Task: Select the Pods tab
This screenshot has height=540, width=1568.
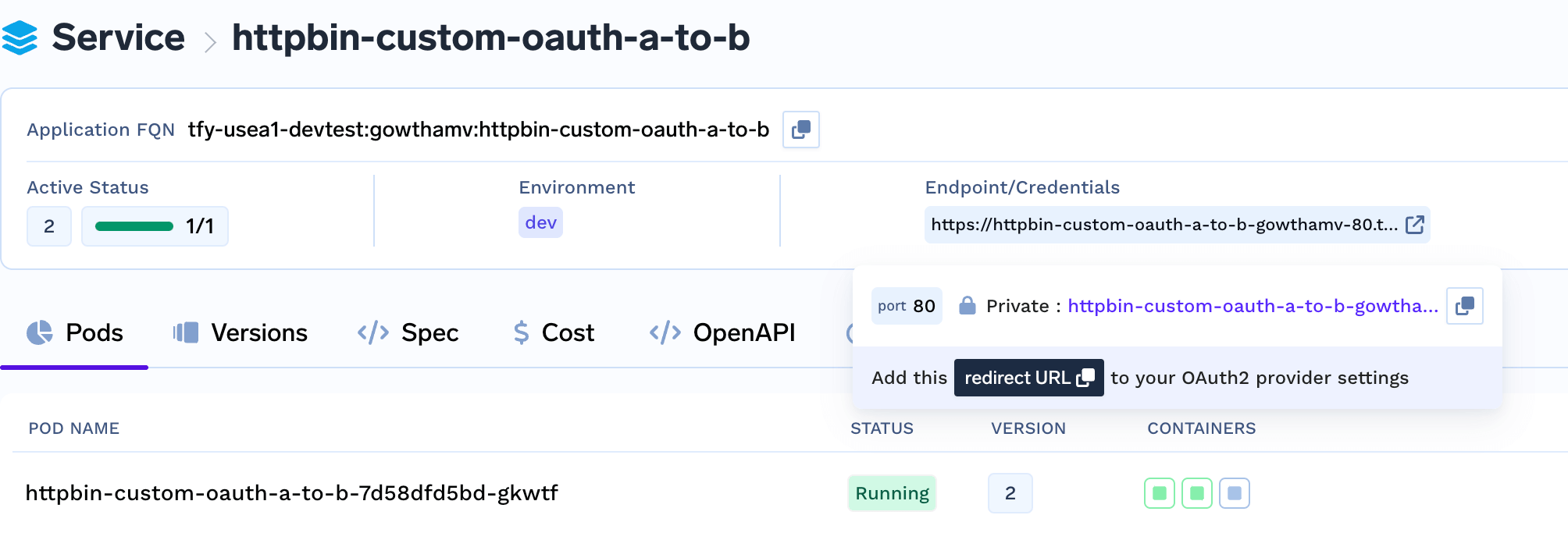Action: click(74, 333)
